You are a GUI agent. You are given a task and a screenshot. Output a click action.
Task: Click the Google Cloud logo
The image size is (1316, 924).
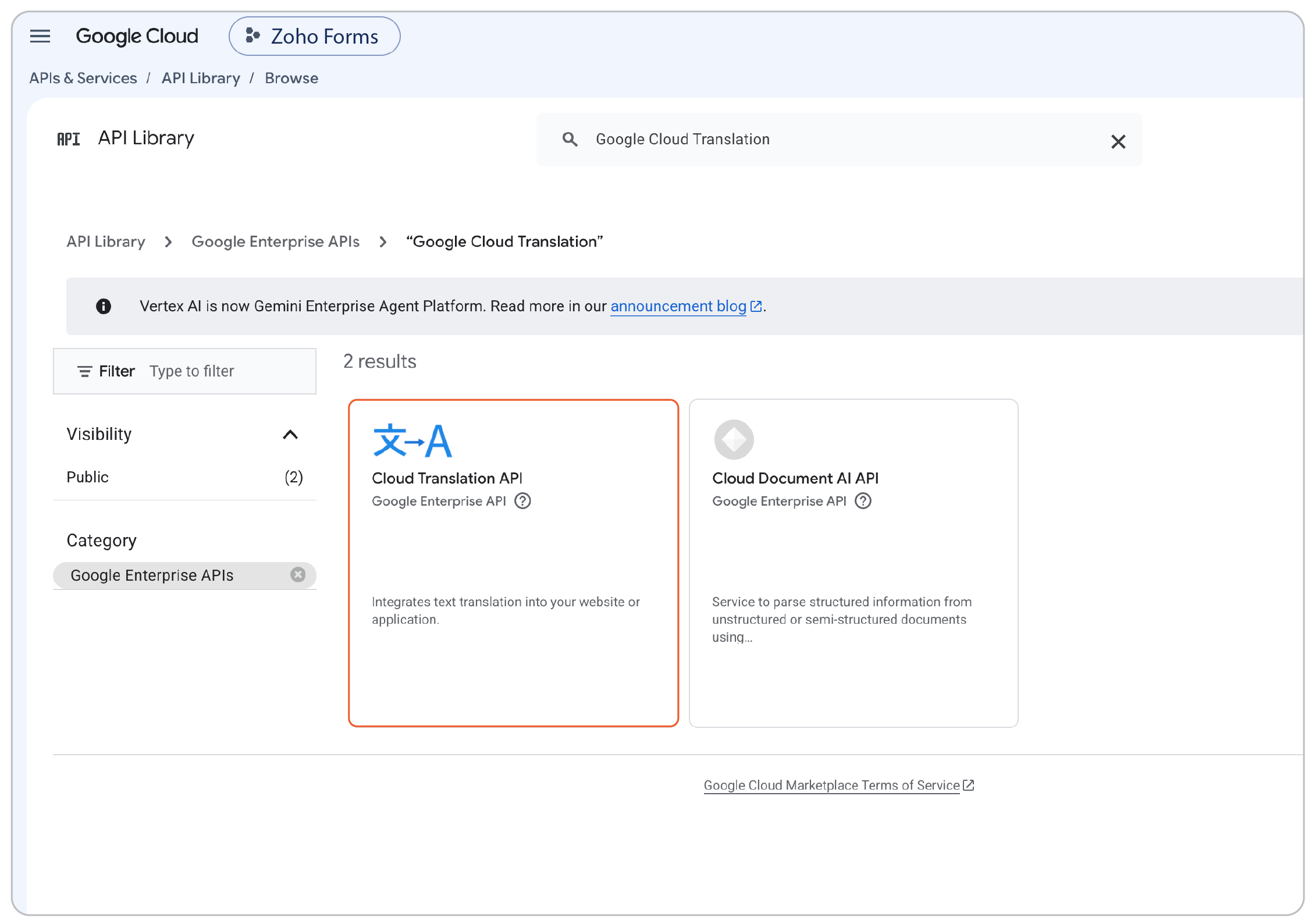137,36
